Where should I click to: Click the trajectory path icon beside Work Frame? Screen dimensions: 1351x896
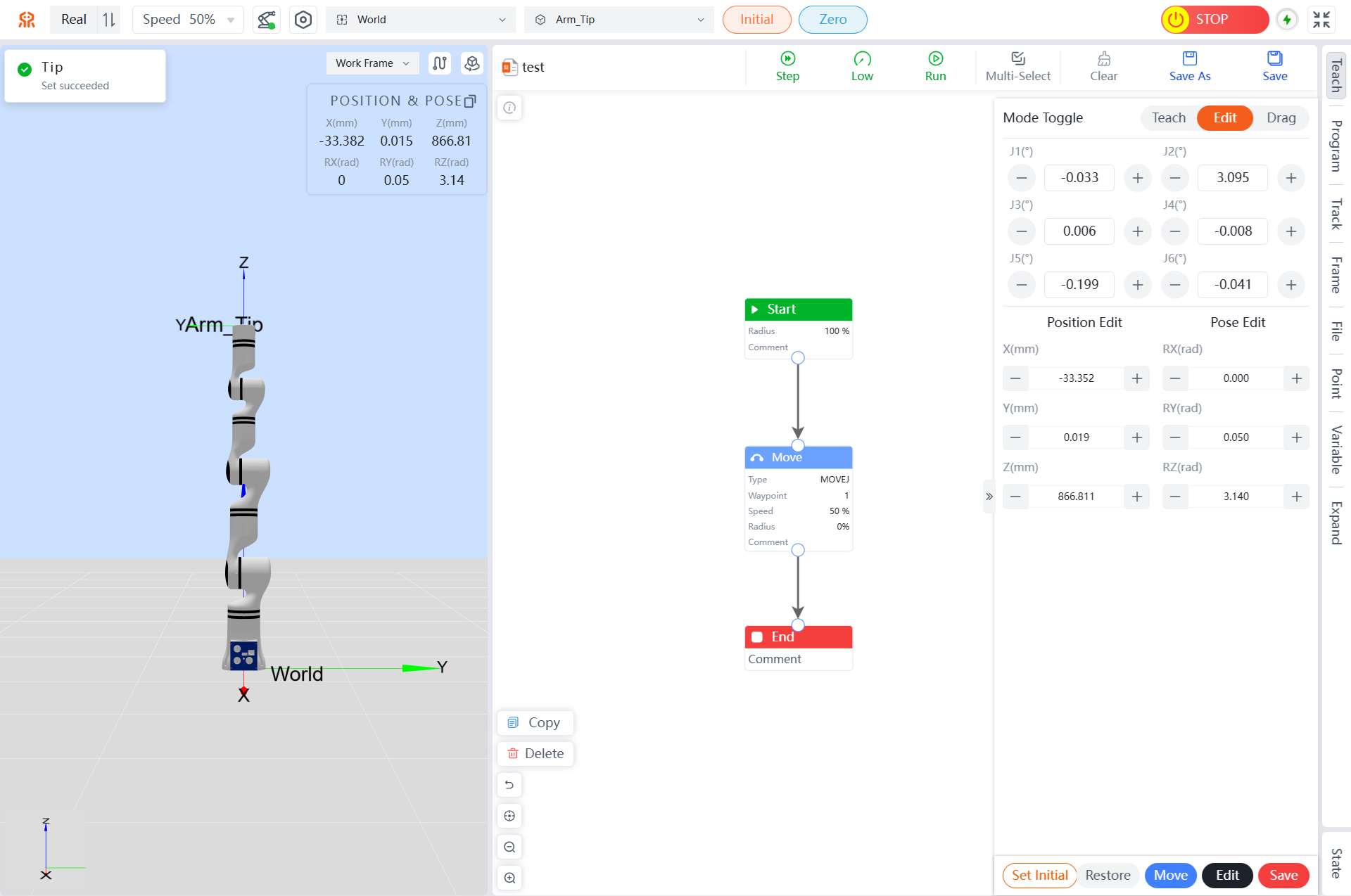coord(440,63)
